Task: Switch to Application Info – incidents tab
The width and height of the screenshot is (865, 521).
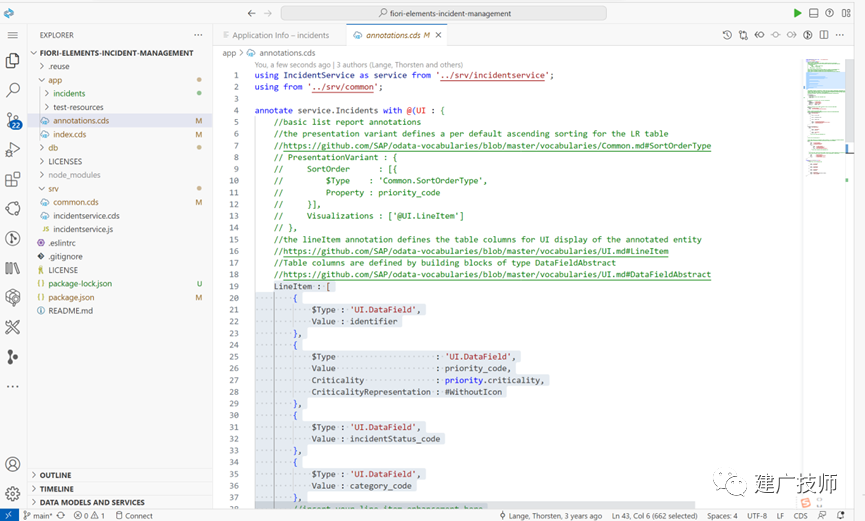Action: (276, 35)
